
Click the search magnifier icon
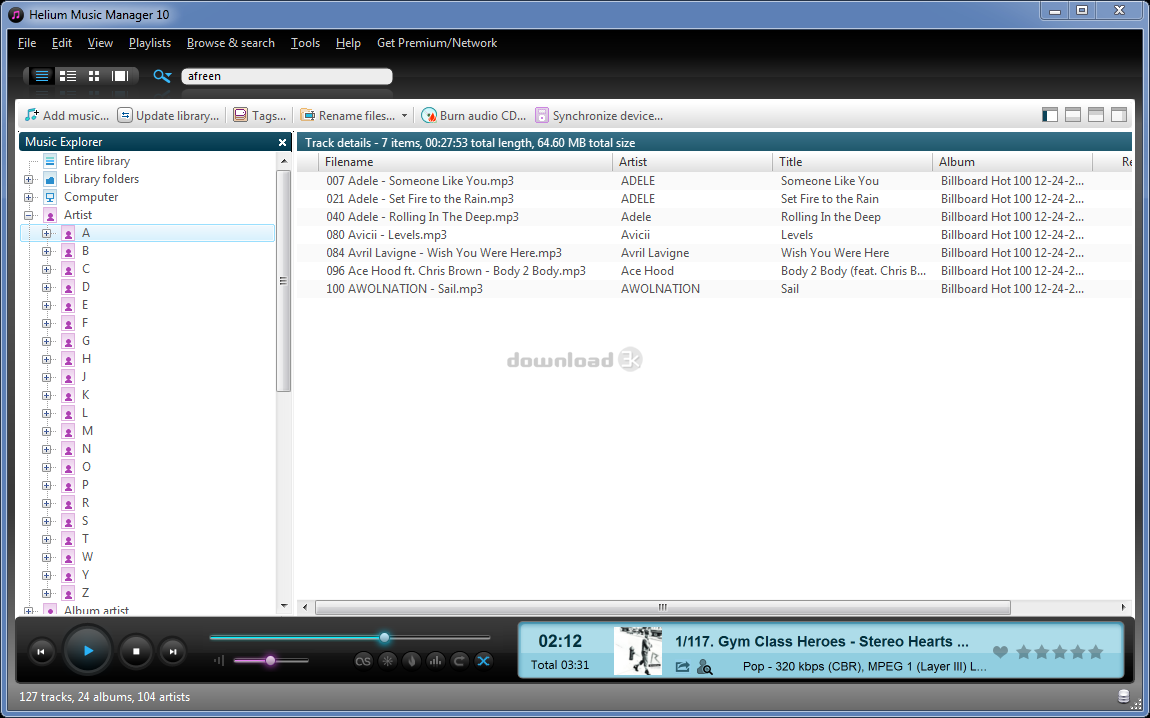coord(162,76)
